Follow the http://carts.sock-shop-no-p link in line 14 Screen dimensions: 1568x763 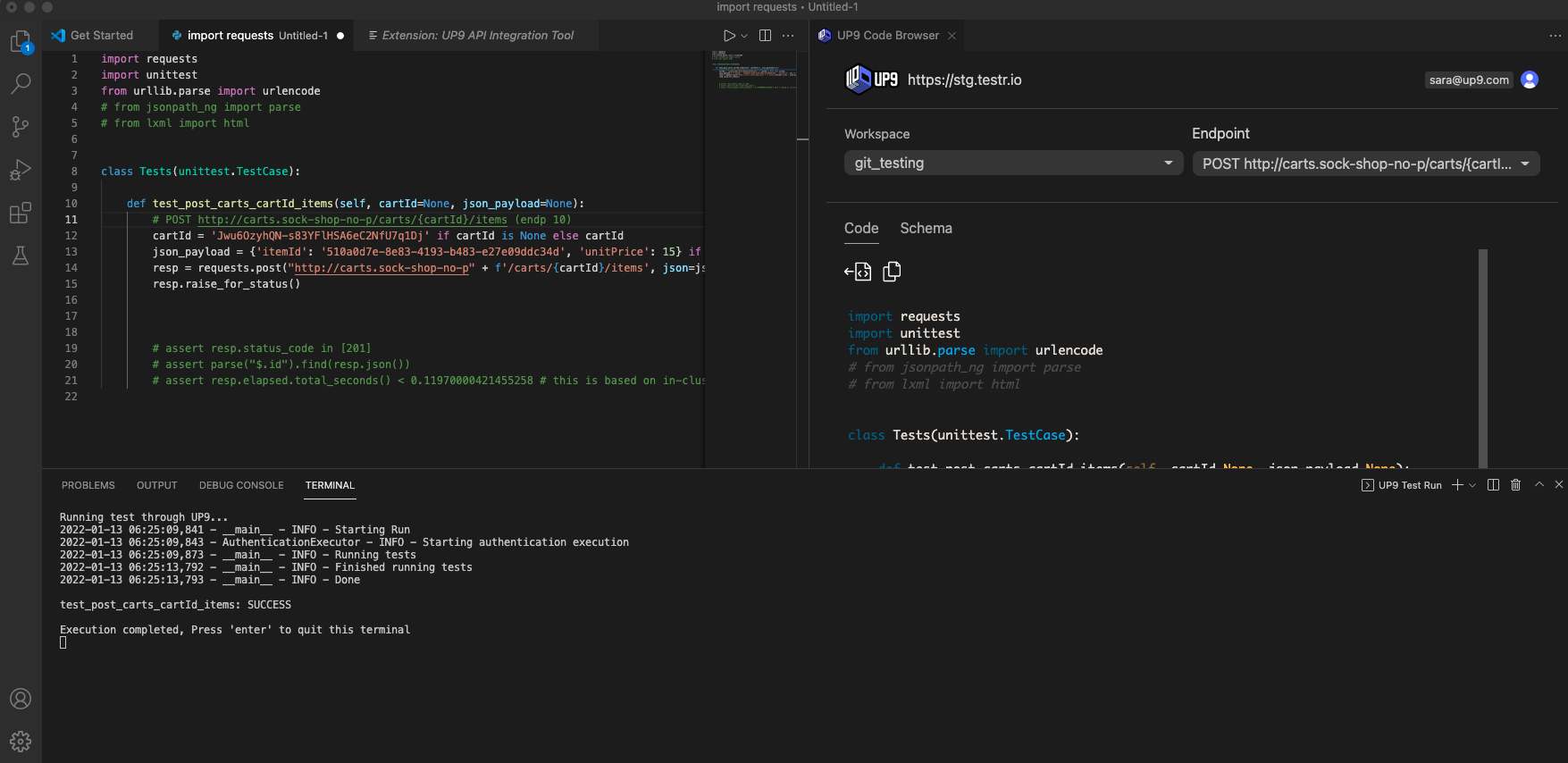pyautogui.click(x=382, y=268)
